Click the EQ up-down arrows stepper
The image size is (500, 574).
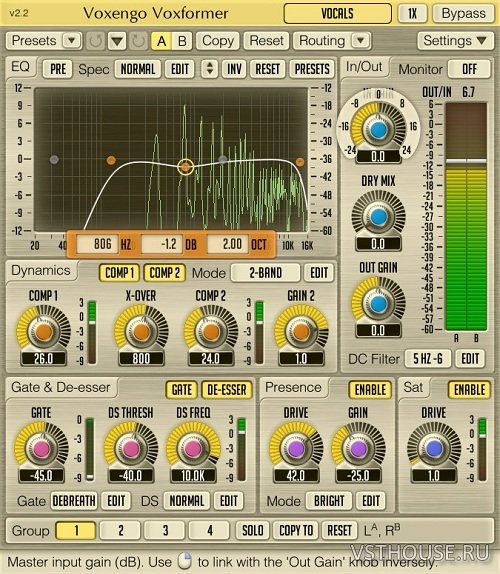tap(210, 68)
